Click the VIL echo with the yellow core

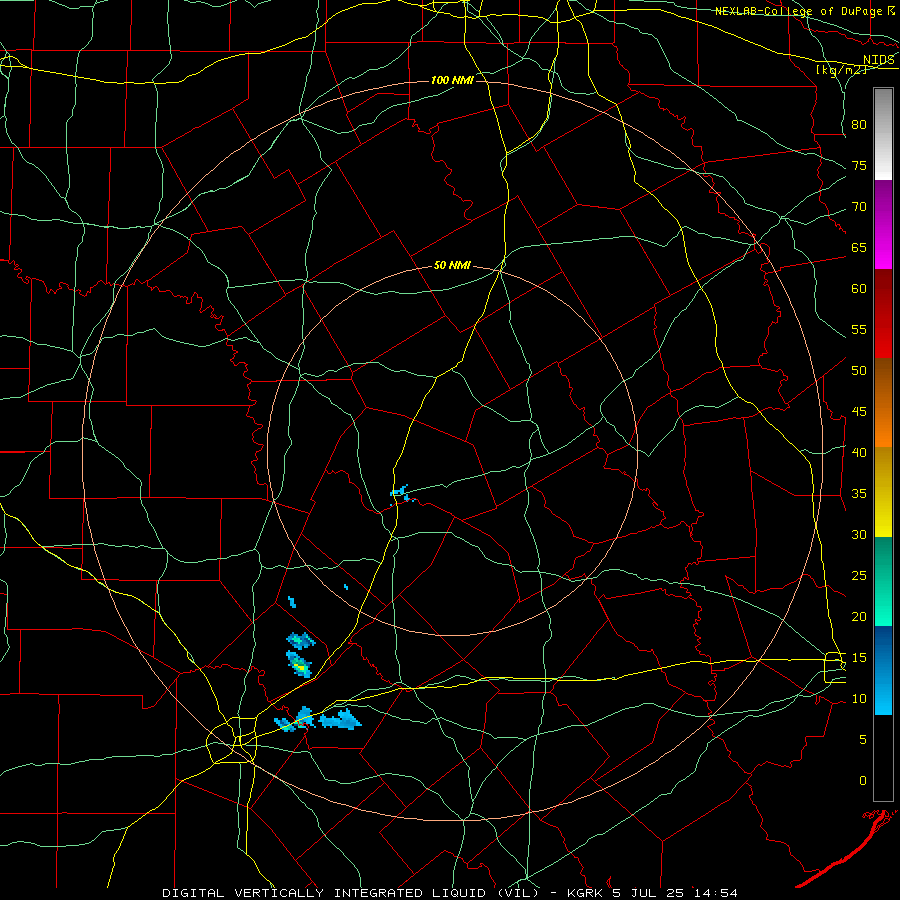tap(299, 665)
